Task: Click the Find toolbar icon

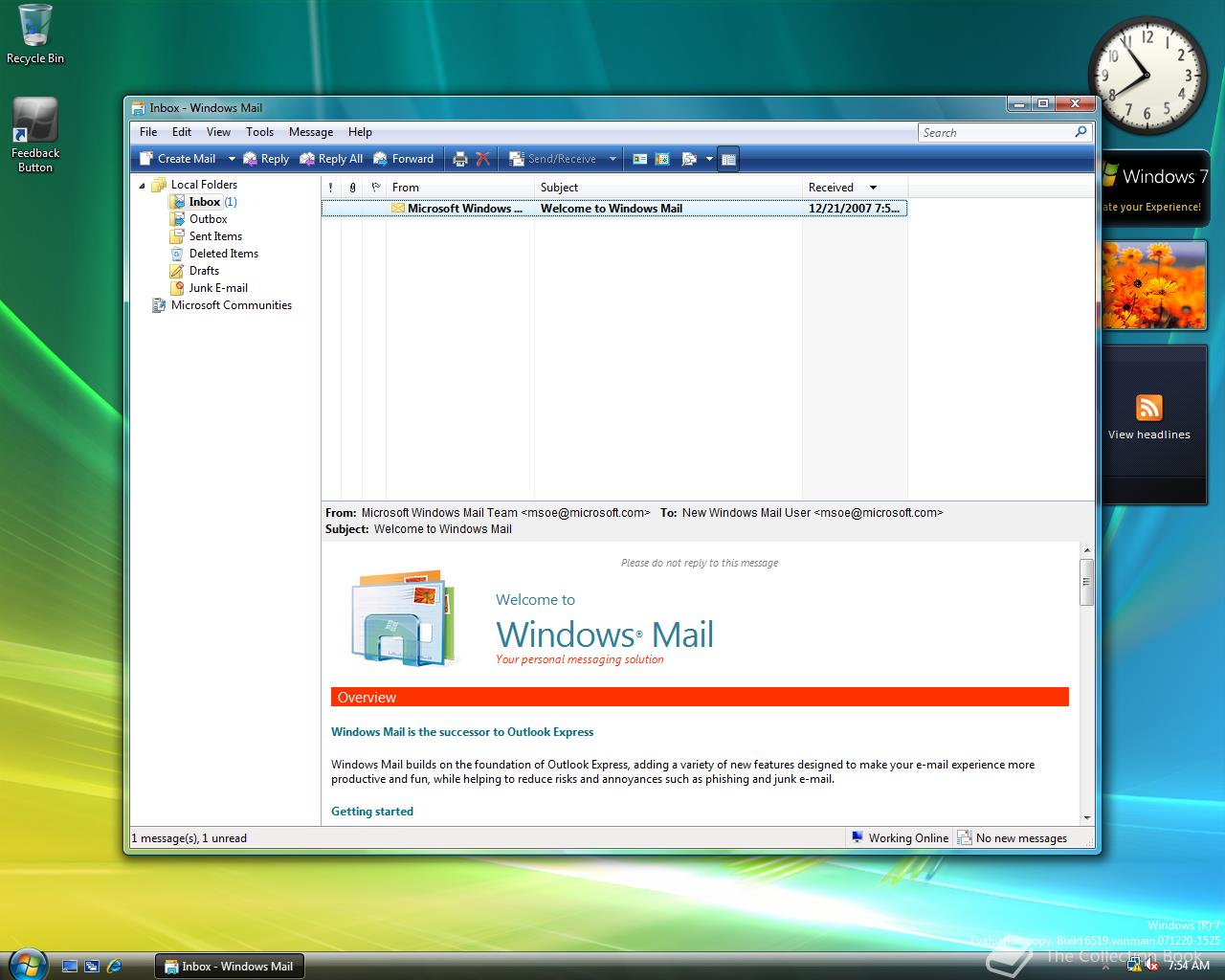Action: point(689,159)
